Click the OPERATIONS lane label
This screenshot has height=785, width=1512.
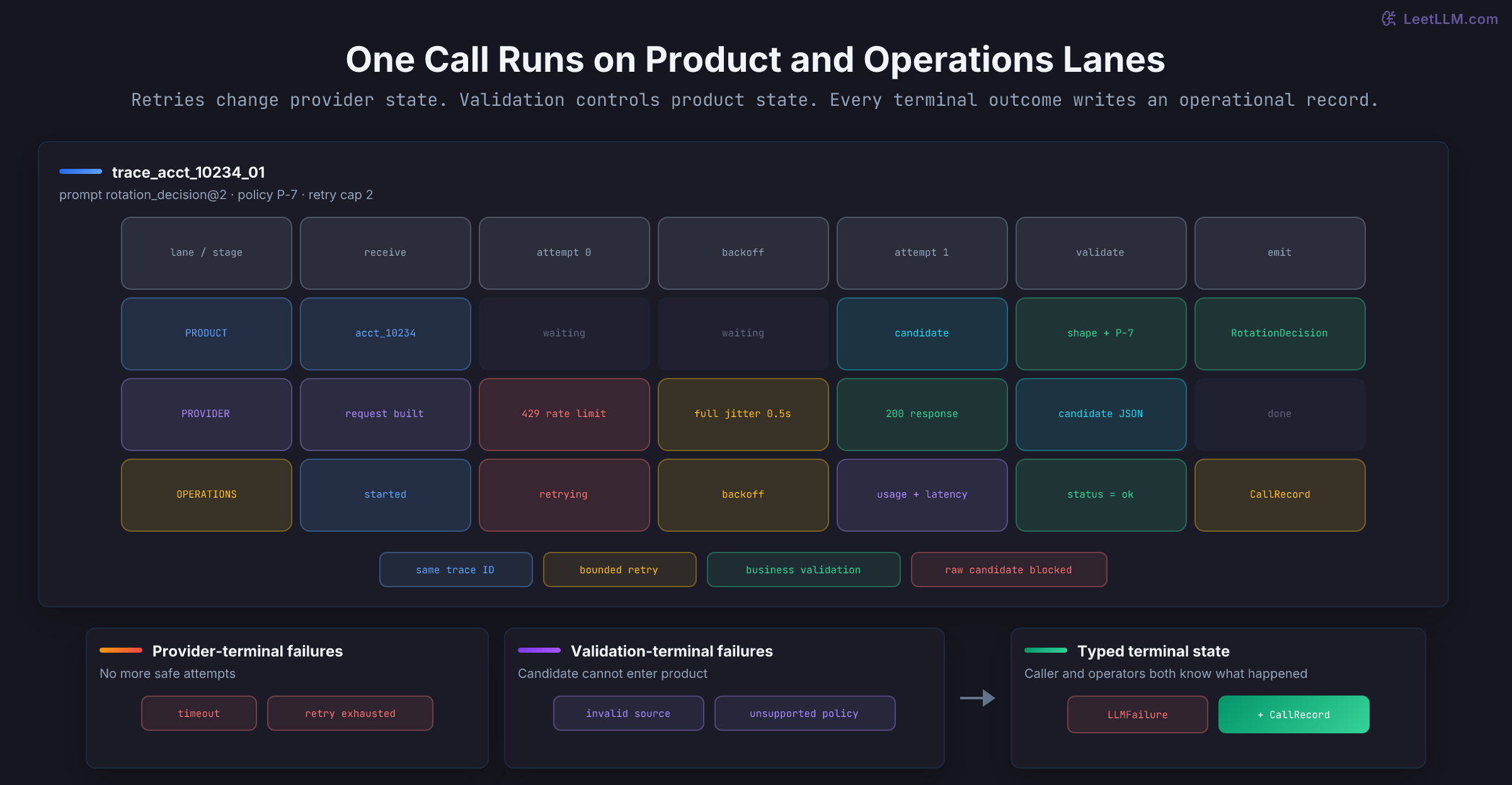[207, 495]
